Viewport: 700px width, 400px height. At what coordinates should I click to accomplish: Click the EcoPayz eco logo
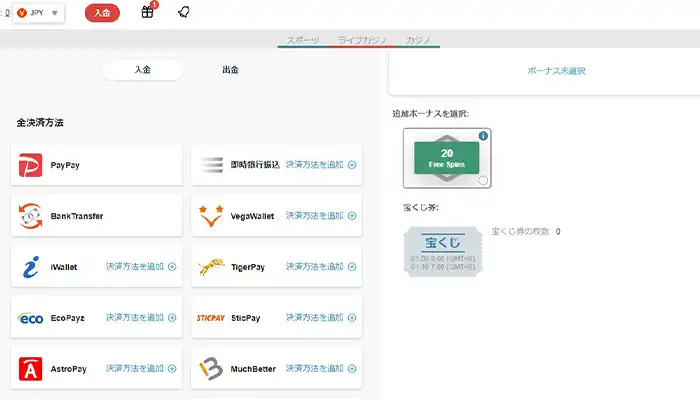click(x=30, y=318)
